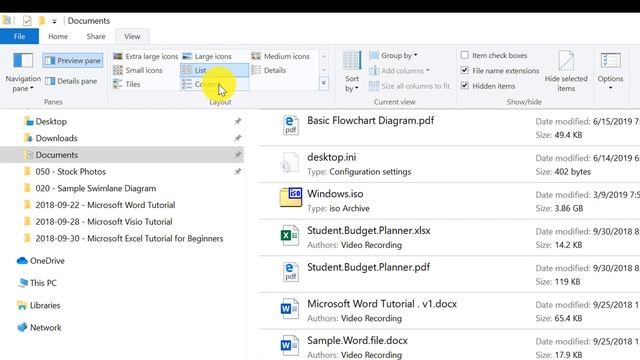Viewport: 640px width, 360px height.
Task: Click the Basic Flowchart Diagram.pdf file icon
Action: [290, 125]
